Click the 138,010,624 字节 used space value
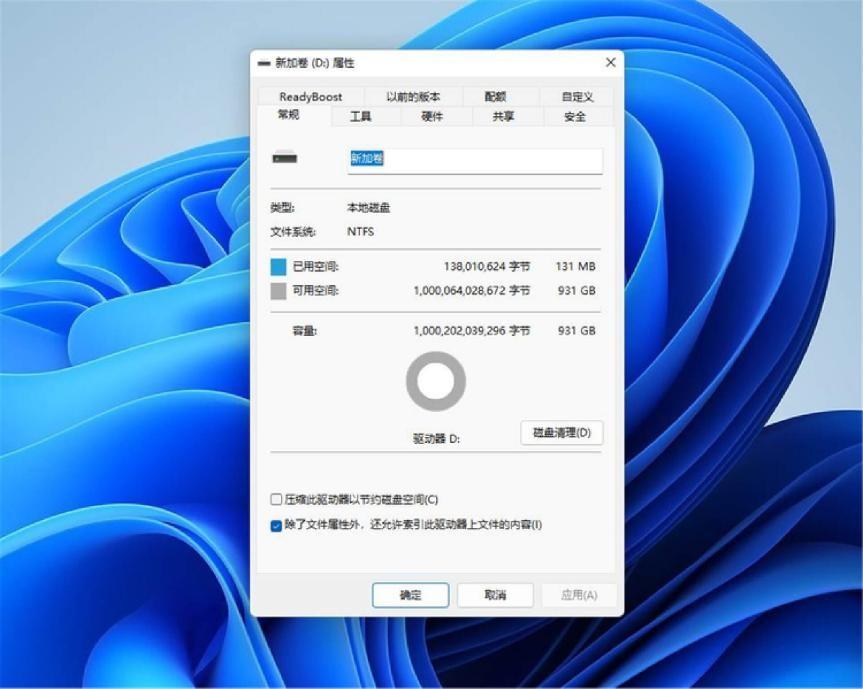This screenshot has height=689, width=863. pyautogui.click(x=487, y=266)
